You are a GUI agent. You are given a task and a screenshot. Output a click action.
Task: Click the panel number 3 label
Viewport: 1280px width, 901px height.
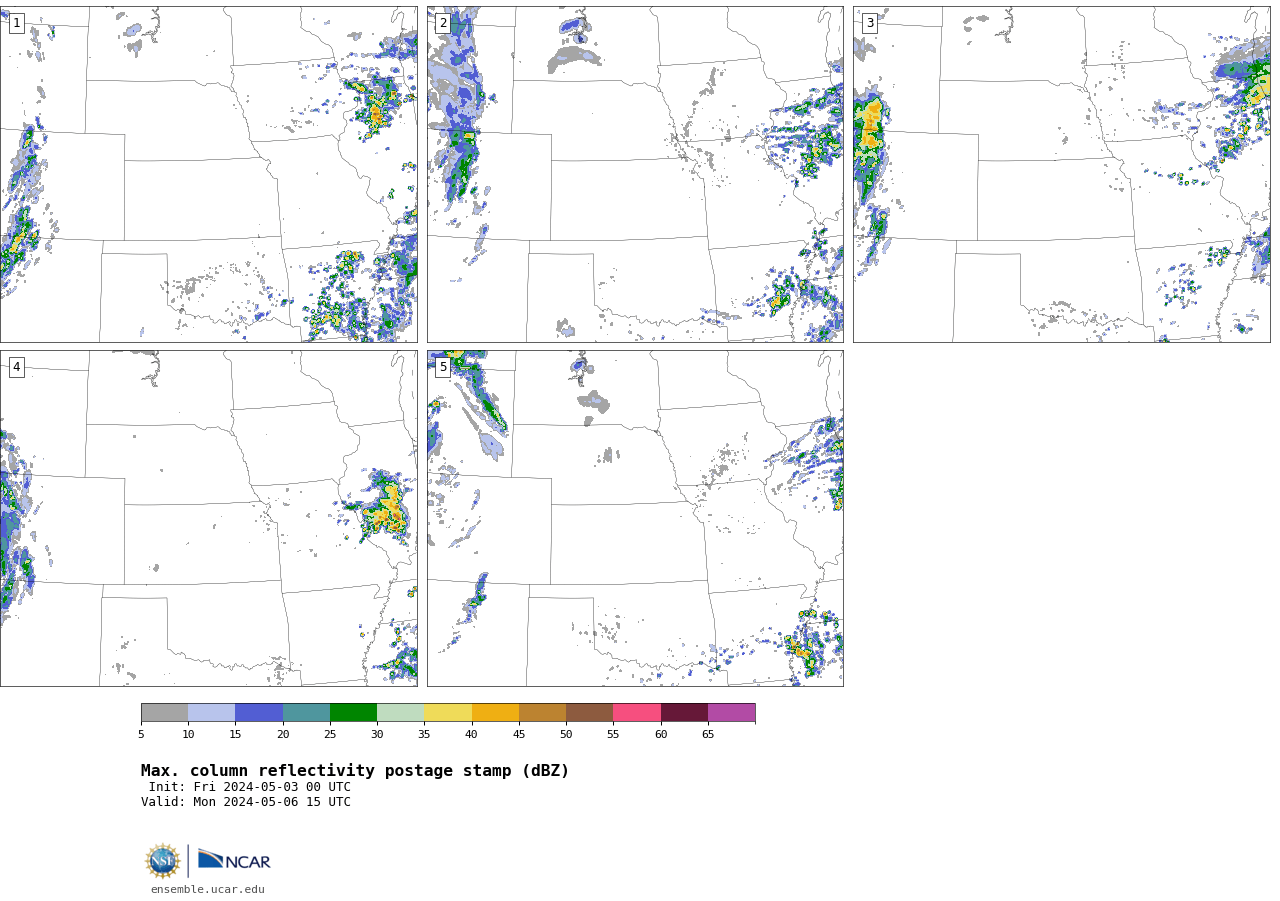click(869, 23)
